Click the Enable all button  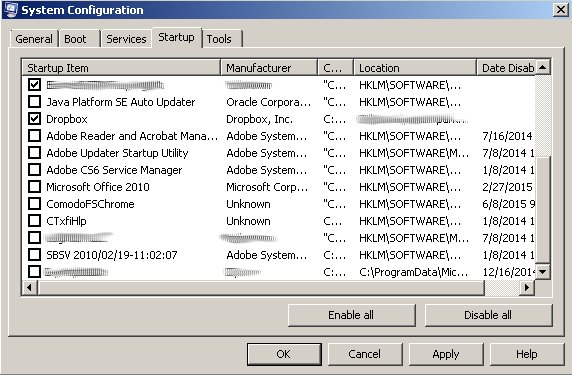click(x=351, y=315)
